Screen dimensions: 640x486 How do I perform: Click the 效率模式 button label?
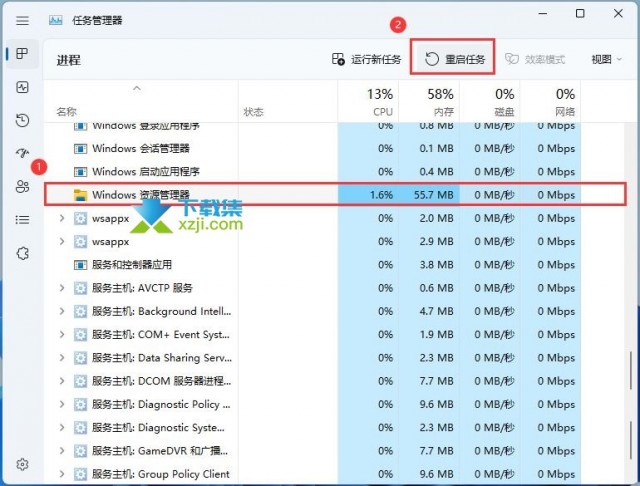pyautogui.click(x=544, y=60)
